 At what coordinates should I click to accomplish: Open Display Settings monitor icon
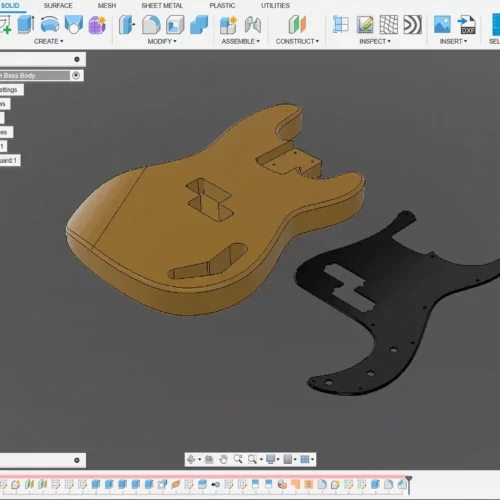[270, 459]
